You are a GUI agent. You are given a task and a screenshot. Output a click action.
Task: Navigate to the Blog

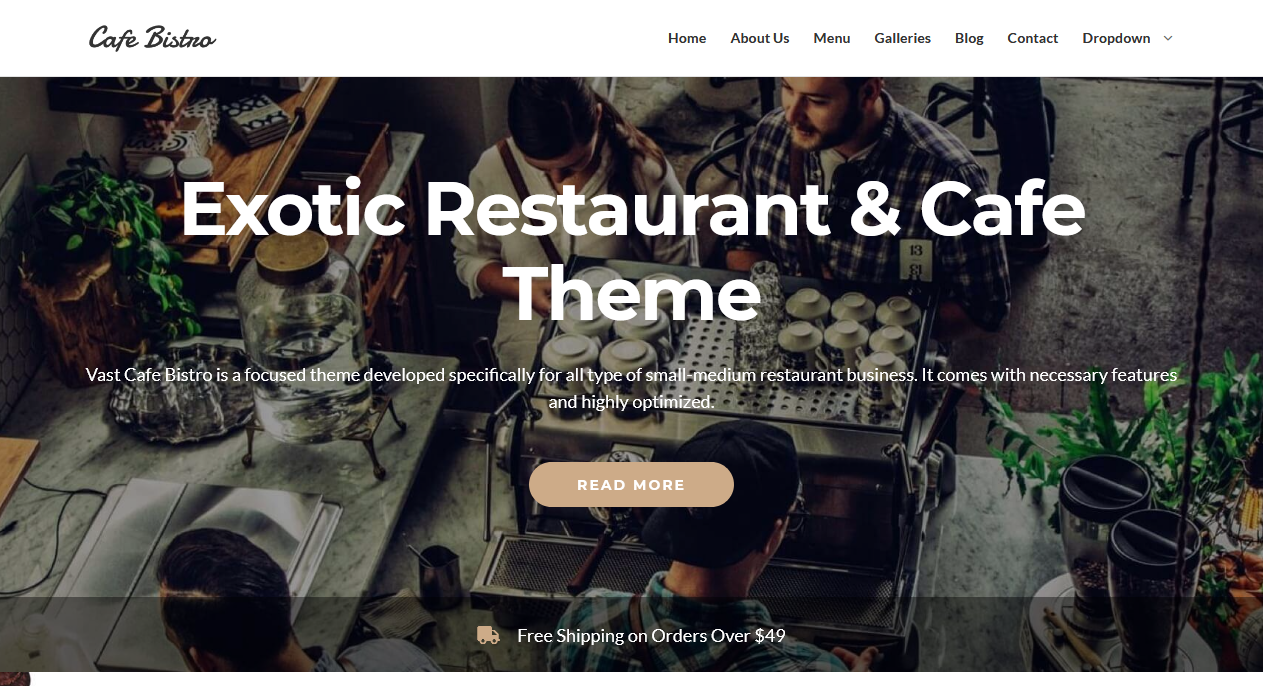tap(969, 38)
